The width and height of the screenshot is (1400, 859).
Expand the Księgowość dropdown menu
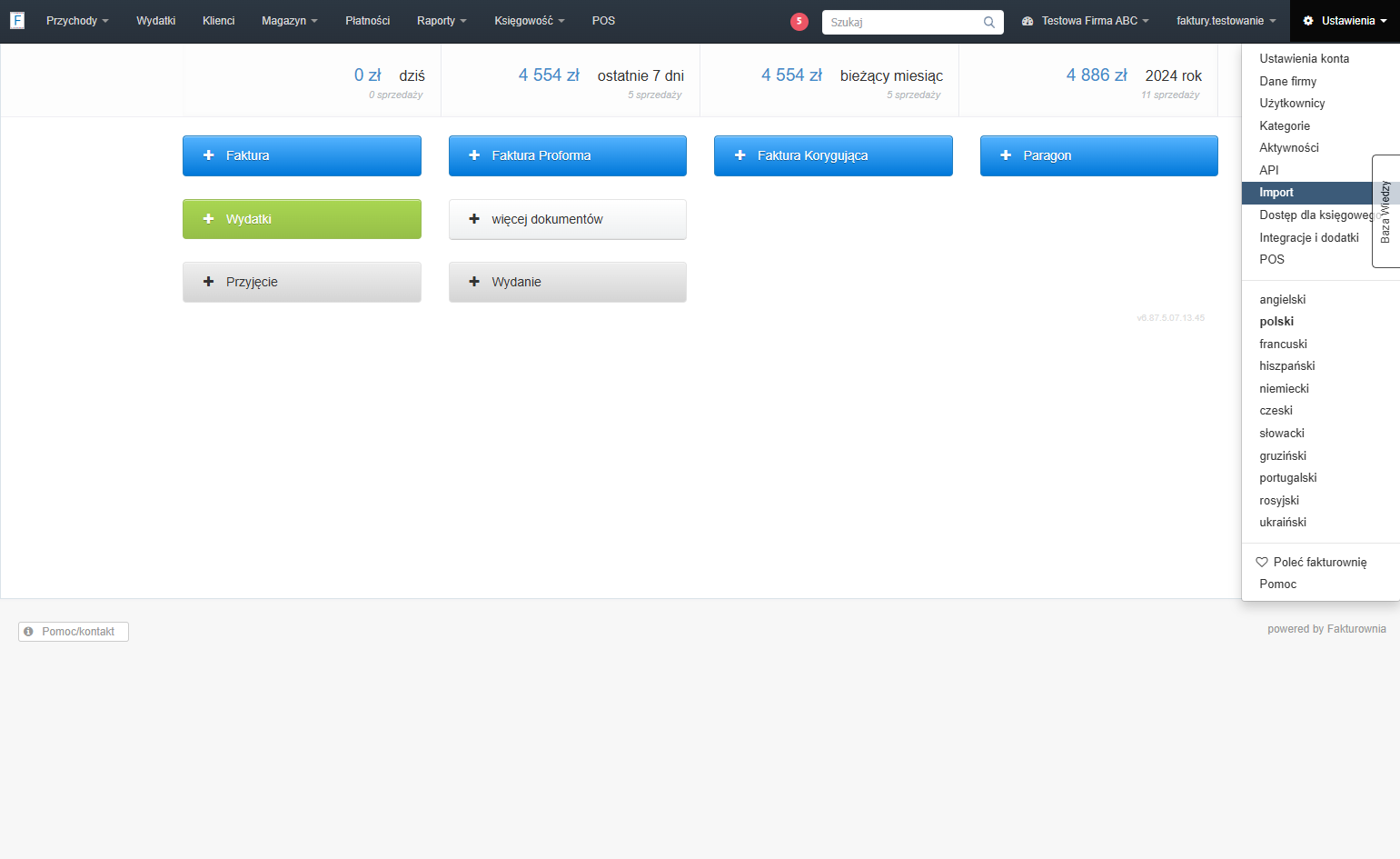click(x=530, y=21)
